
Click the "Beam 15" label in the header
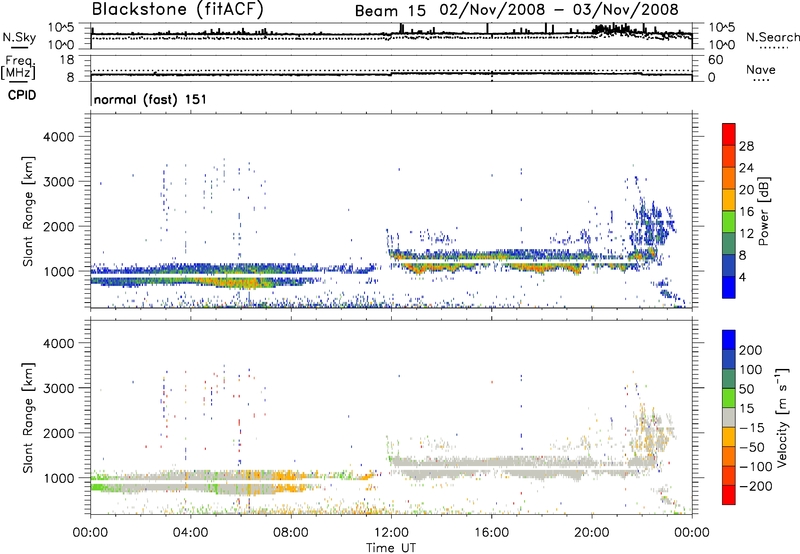click(x=390, y=11)
